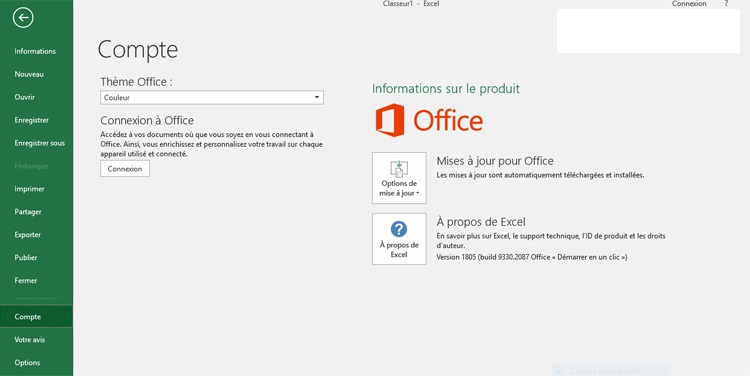
Task: Click the Informations sur le produit heading
Action: pyautogui.click(x=446, y=88)
